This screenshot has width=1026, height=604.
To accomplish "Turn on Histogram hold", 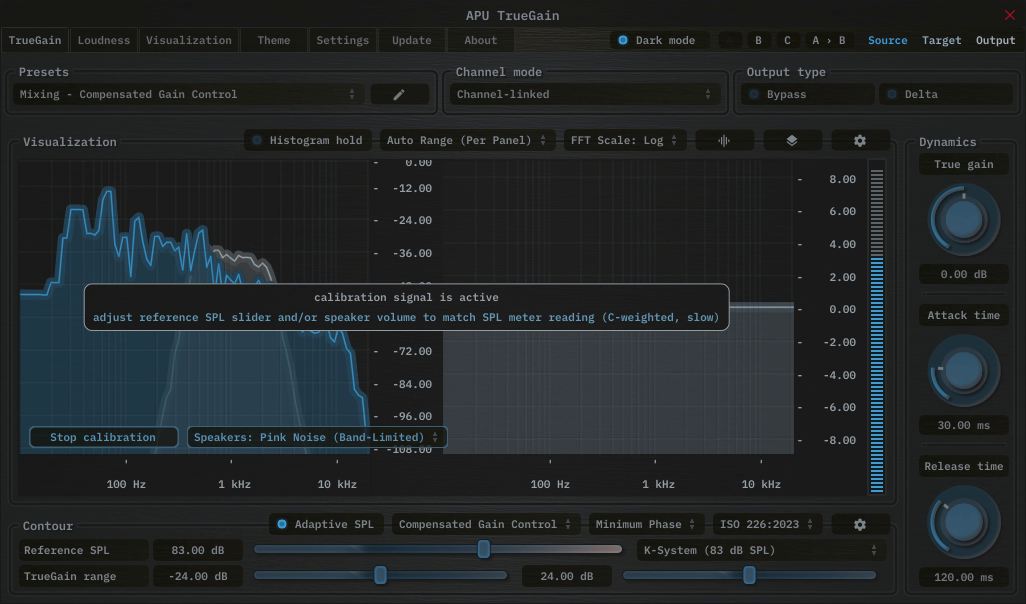I will 257,141.
